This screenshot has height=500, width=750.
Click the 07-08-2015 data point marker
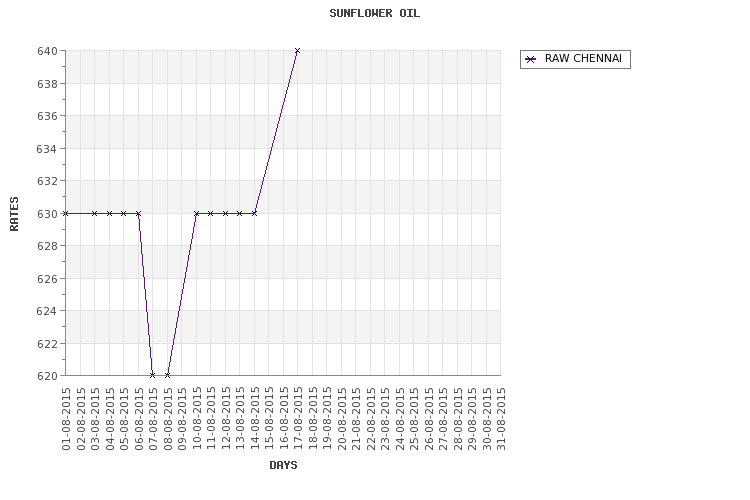(153, 375)
